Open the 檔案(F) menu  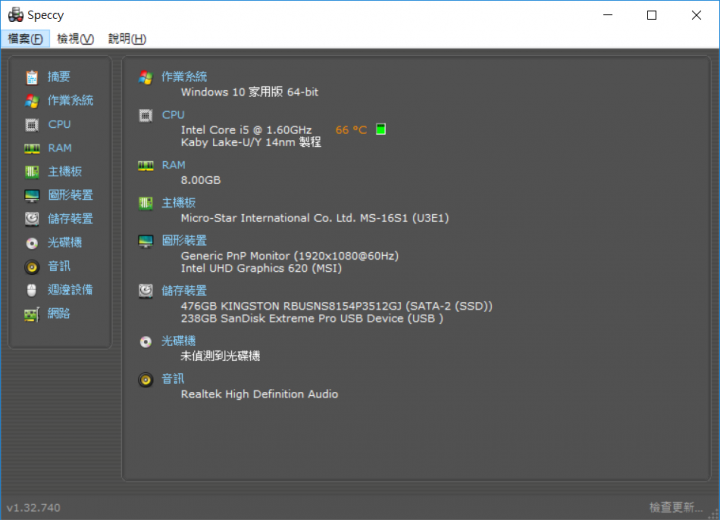25,39
